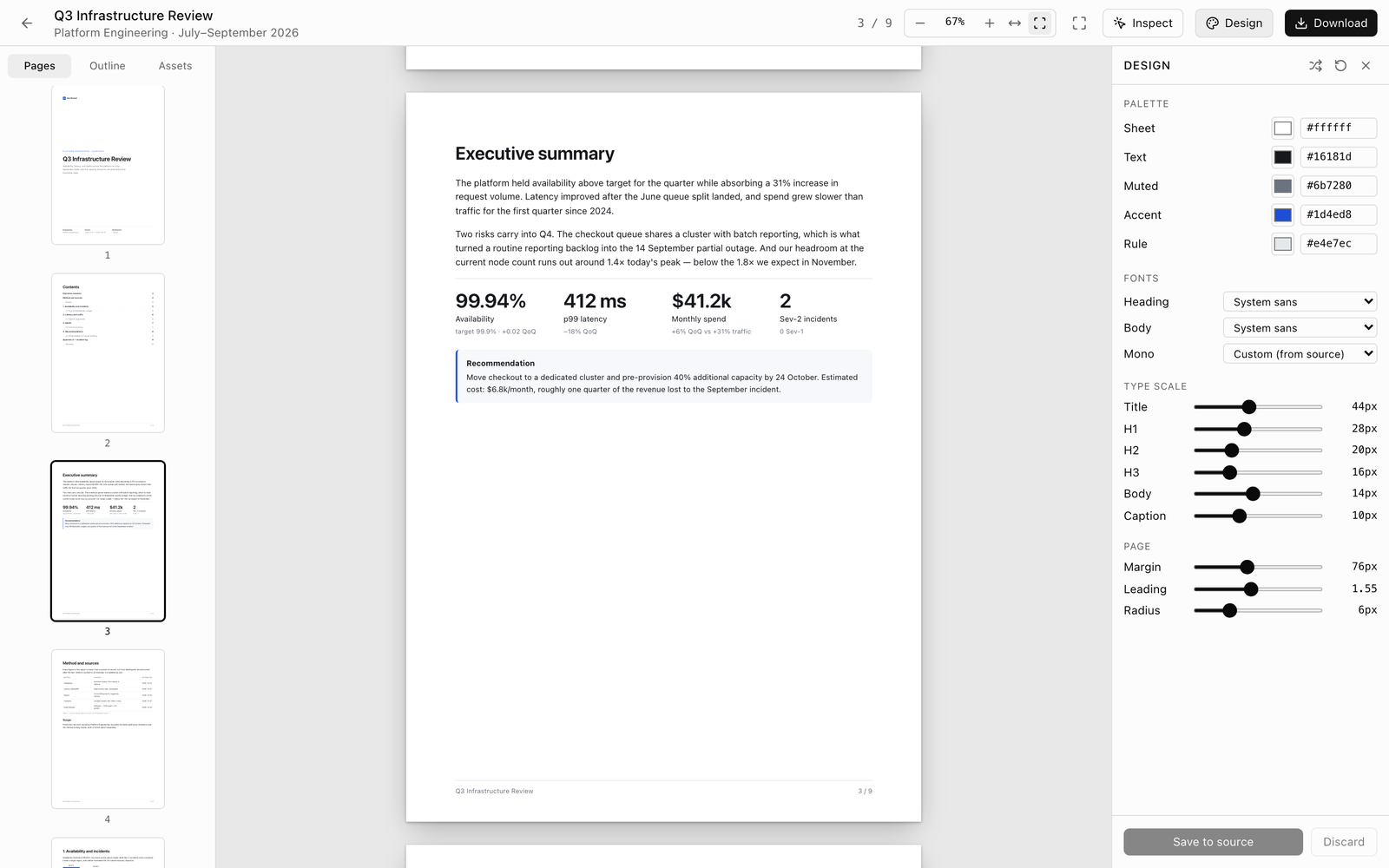Open the Heading font dropdown
Screen dimensions: 1389x868
click(x=1300, y=302)
